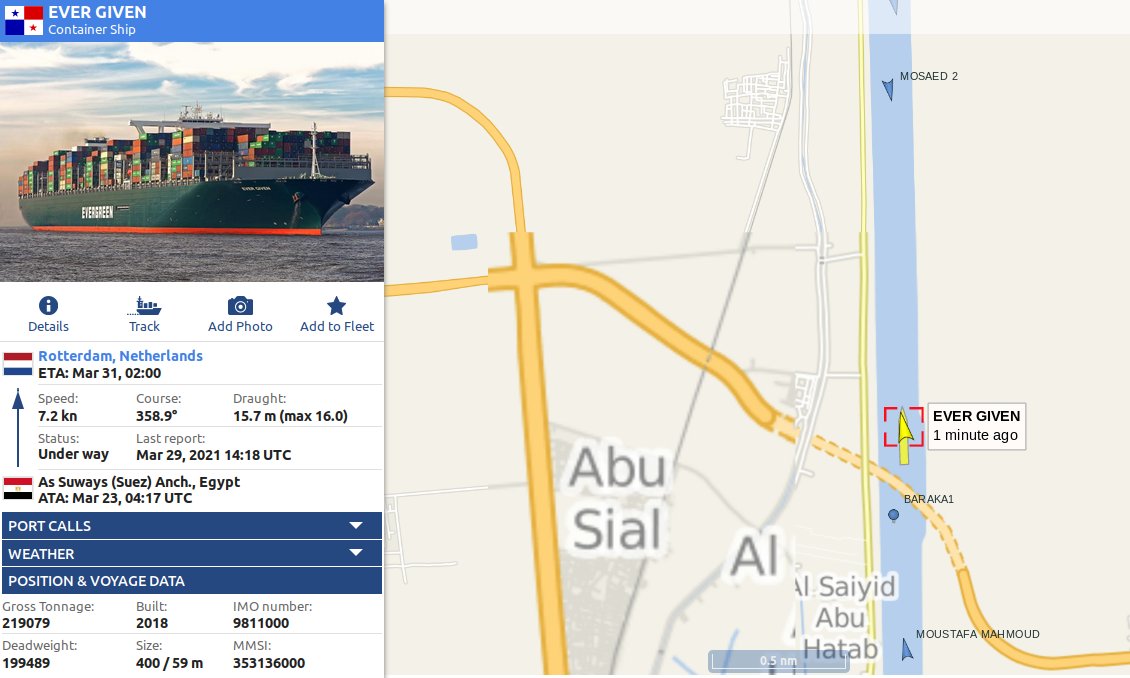This screenshot has height=678, width=1130.
Task: Click the Add Photo camera icon
Action: 240,306
